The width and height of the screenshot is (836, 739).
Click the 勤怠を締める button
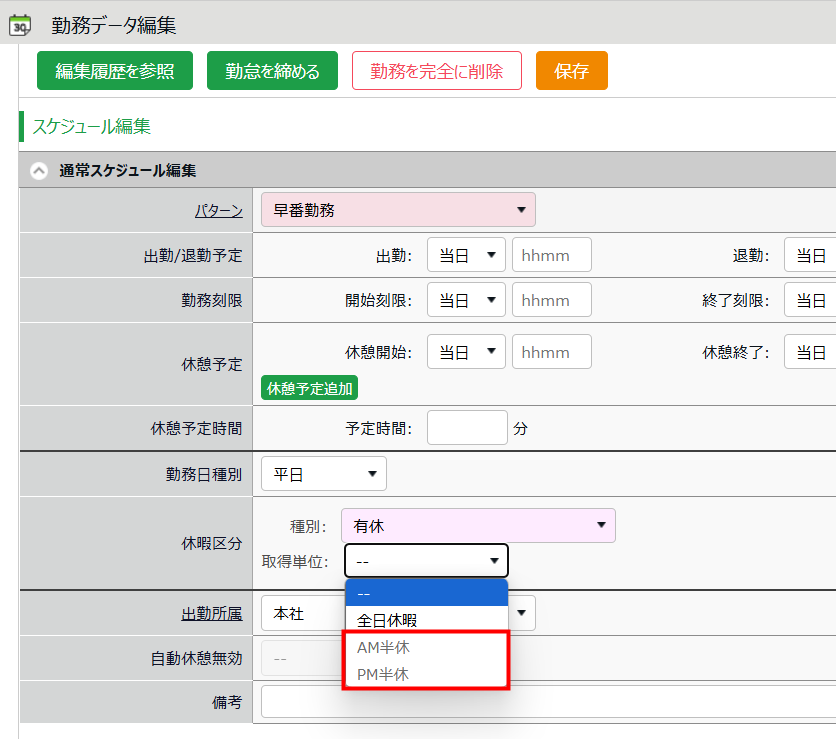pos(272,71)
